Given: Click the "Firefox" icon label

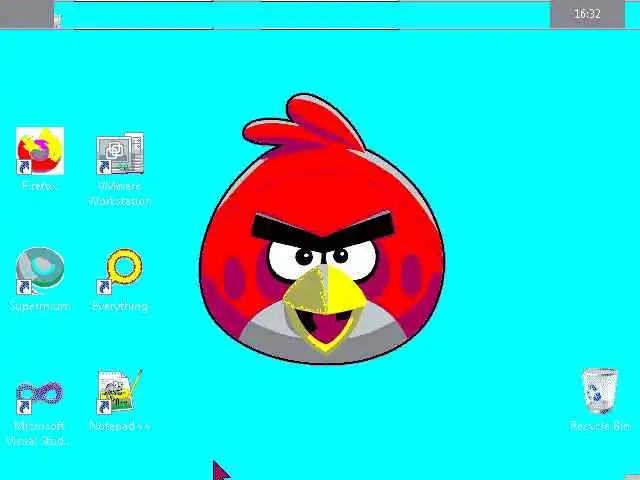Looking at the screenshot, I should click(39, 186).
